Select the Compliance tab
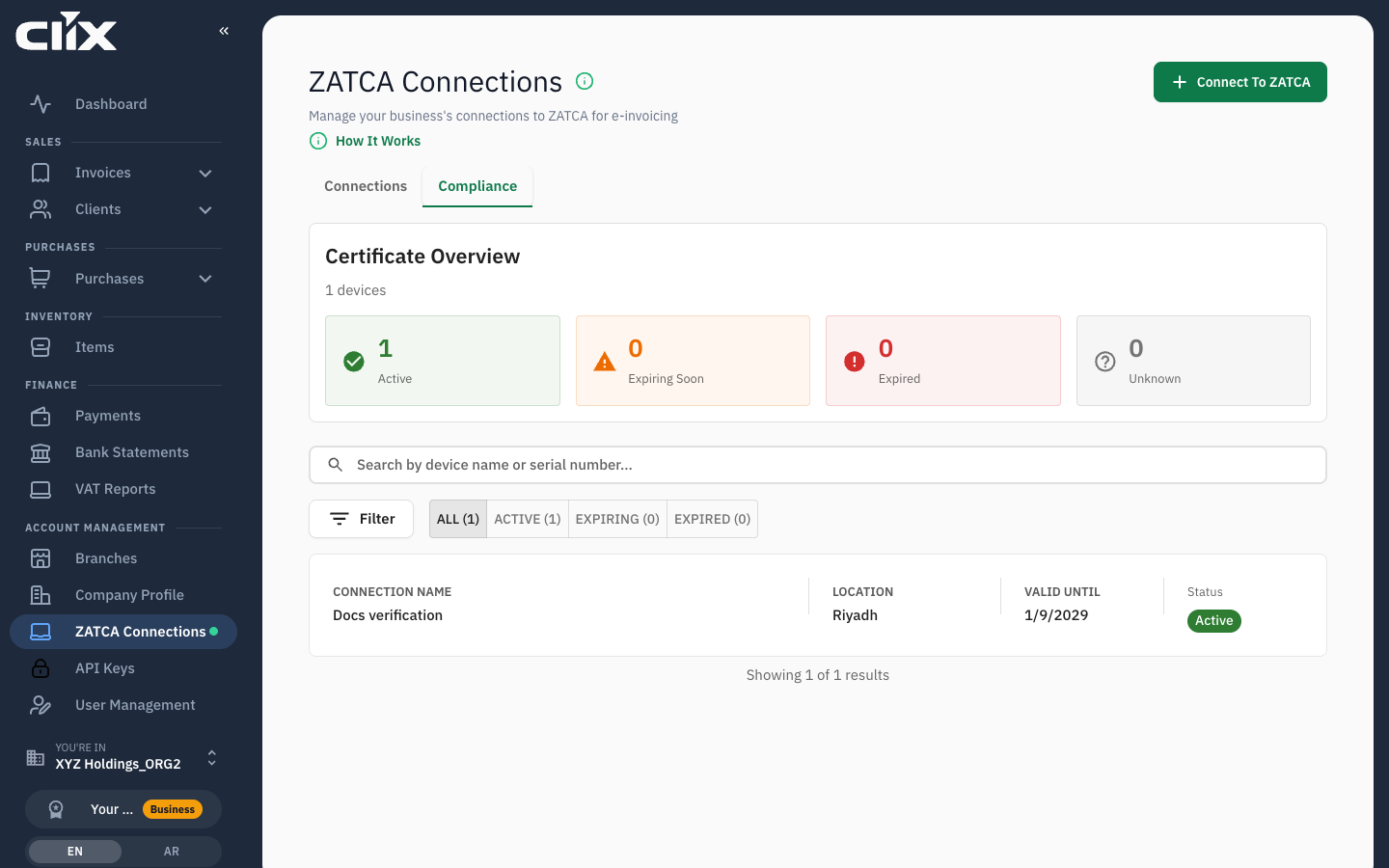This screenshot has width=1389, height=868. coord(477,186)
